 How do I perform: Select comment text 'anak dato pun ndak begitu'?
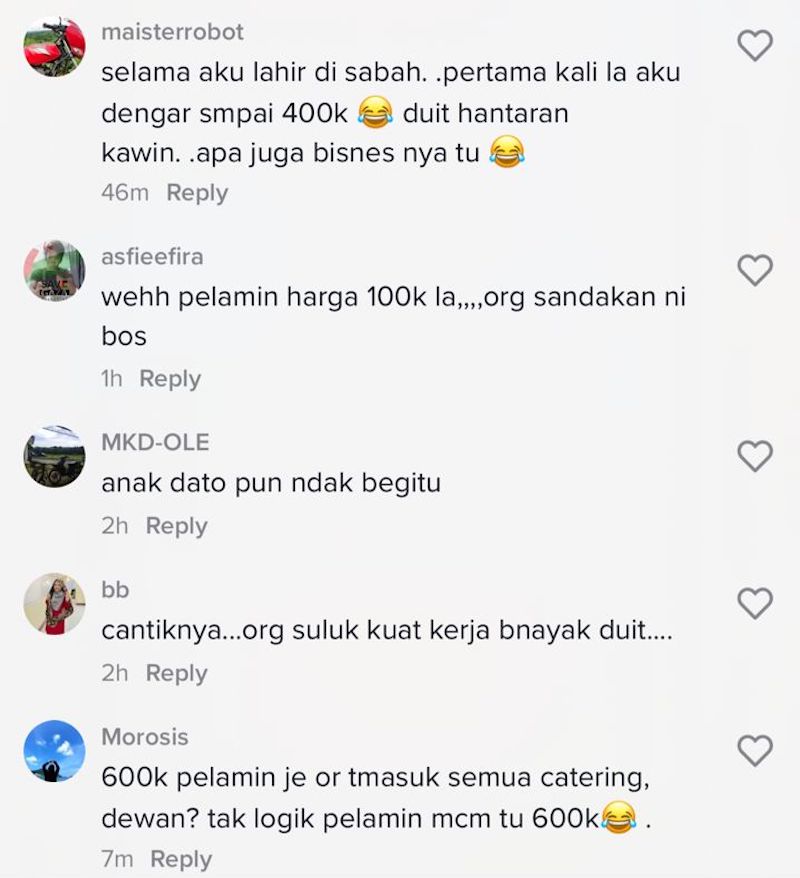tap(271, 483)
